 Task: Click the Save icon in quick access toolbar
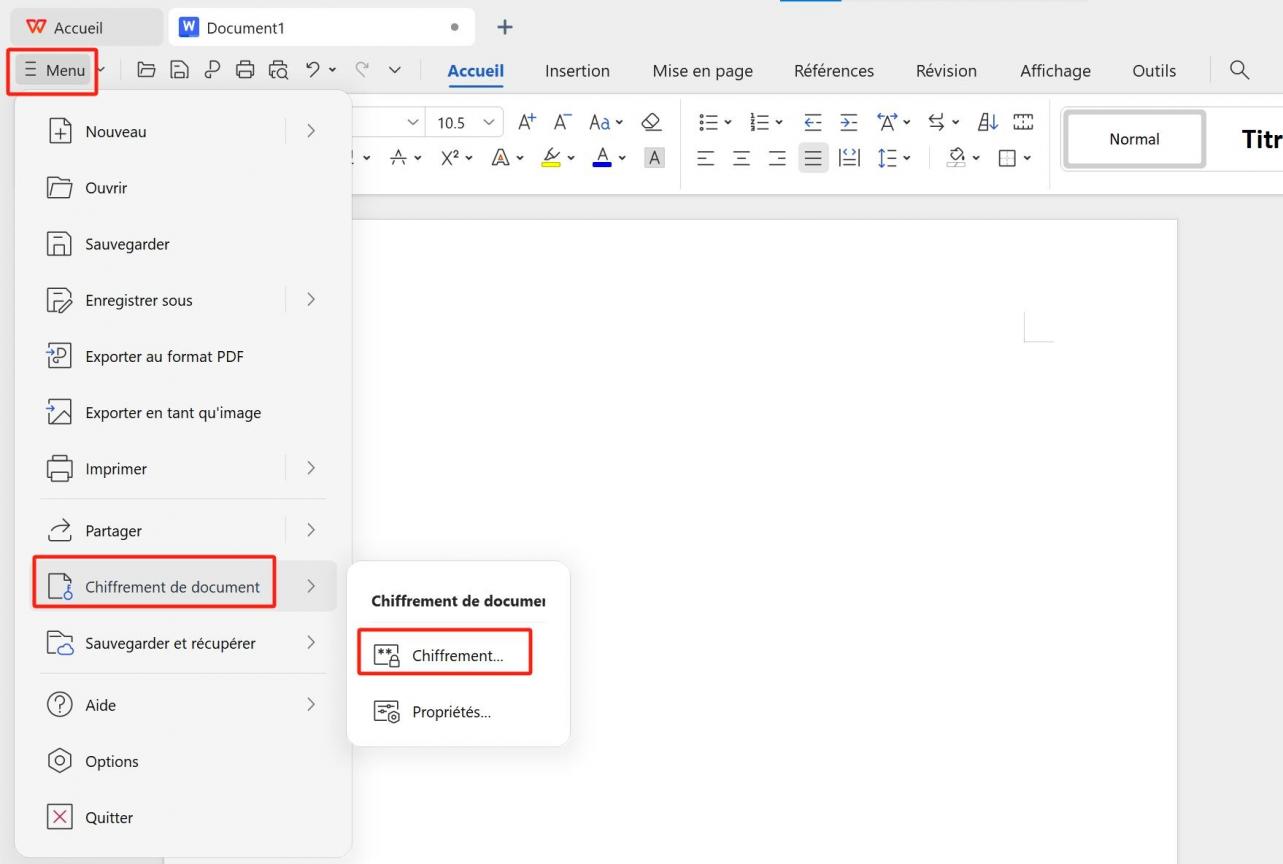point(179,70)
